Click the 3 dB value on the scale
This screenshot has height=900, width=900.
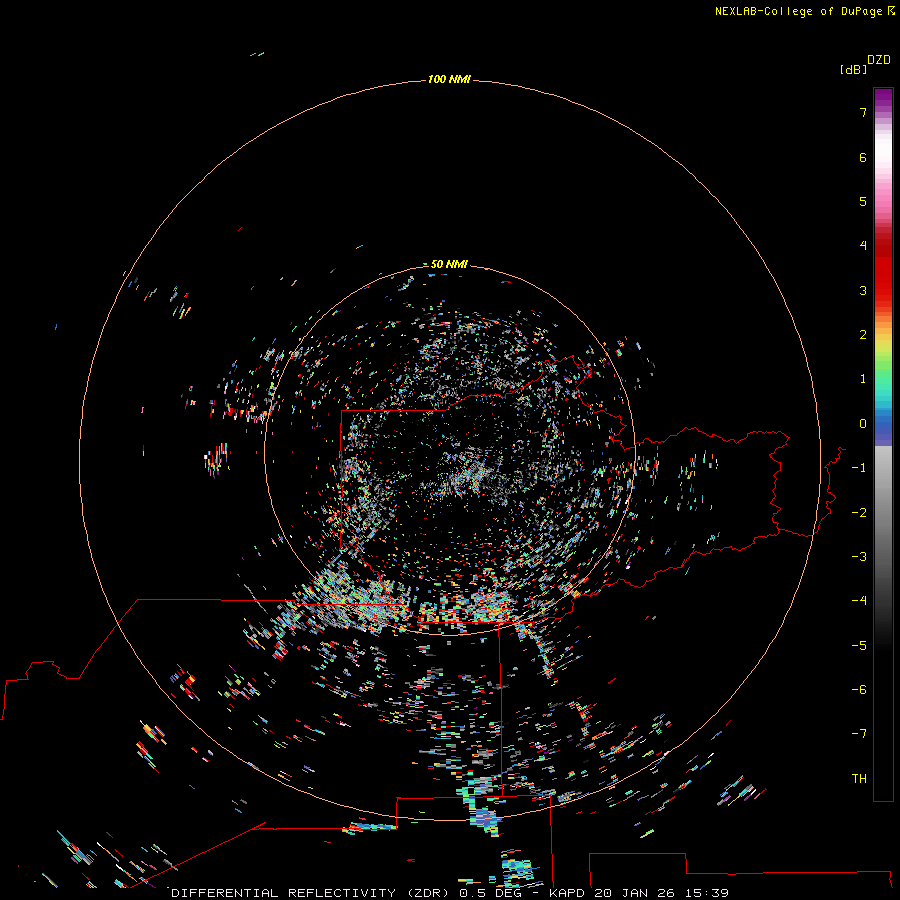pos(863,290)
